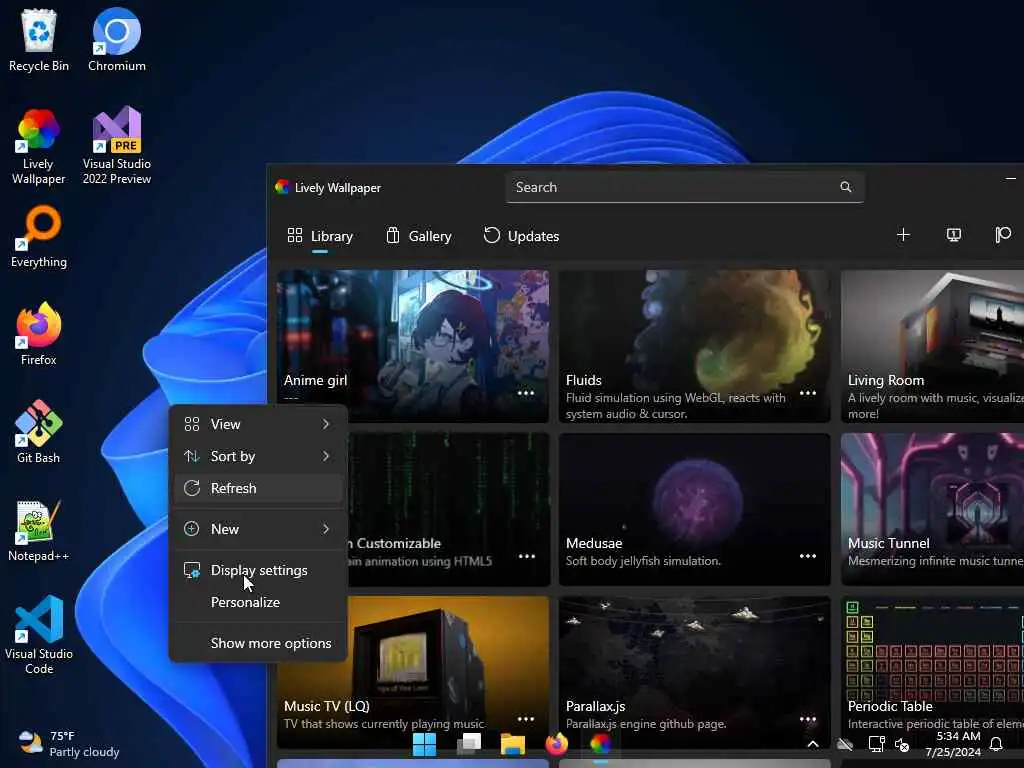Open more options for Parallax.js wallpaper

(808, 719)
